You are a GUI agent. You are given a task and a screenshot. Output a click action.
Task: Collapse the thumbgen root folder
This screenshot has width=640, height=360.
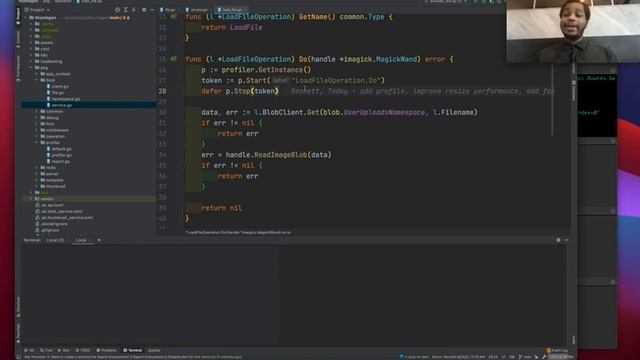click(x=26, y=18)
